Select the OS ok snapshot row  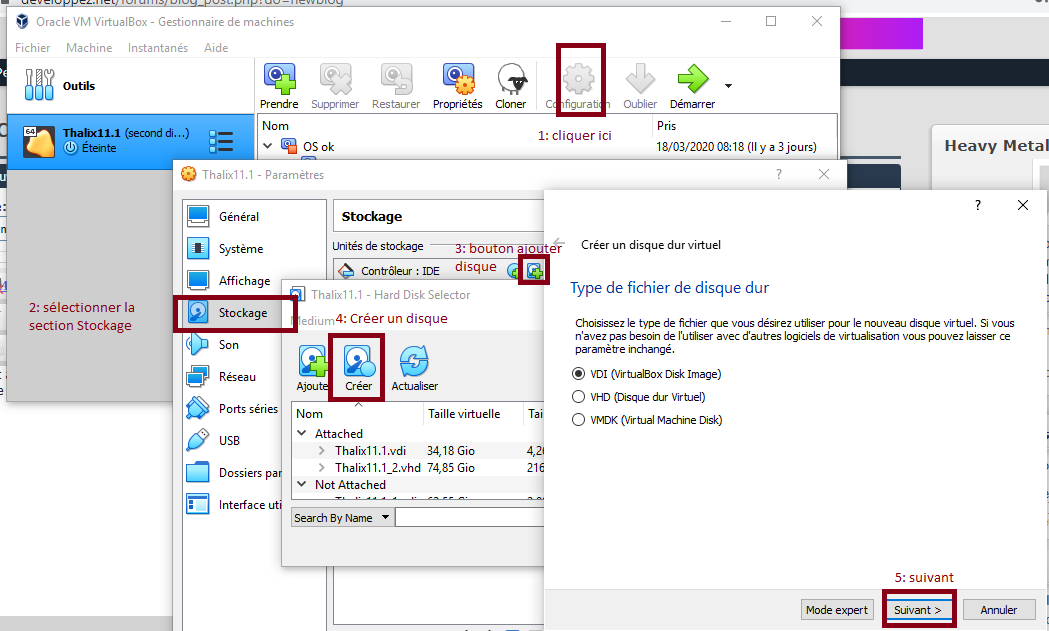[547, 147]
